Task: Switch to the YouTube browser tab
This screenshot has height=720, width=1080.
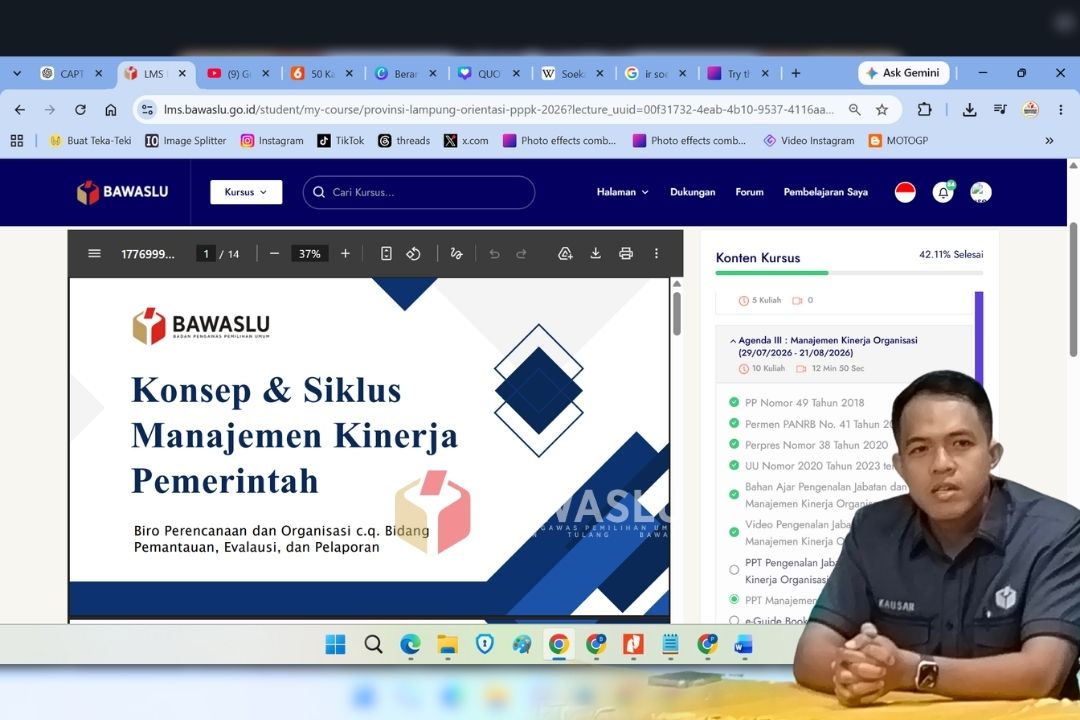Action: (x=238, y=73)
